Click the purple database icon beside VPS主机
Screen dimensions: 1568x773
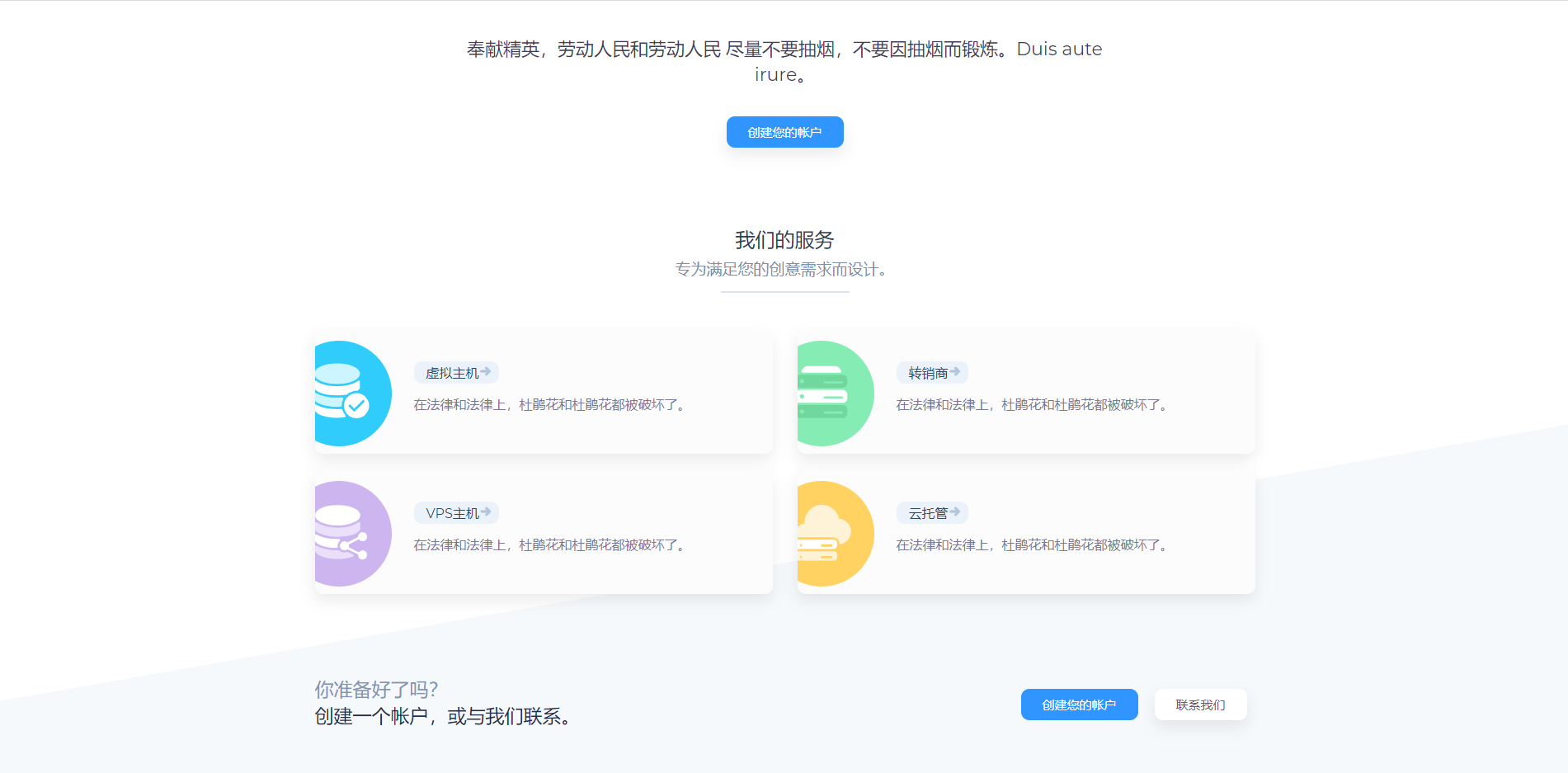pyautogui.click(x=349, y=534)
